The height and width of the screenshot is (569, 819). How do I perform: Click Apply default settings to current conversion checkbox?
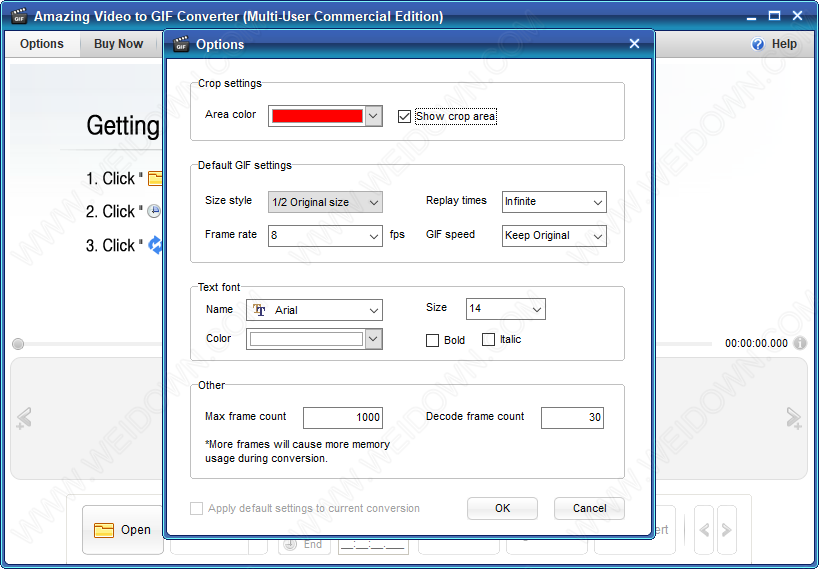click(x=196, y=508)
